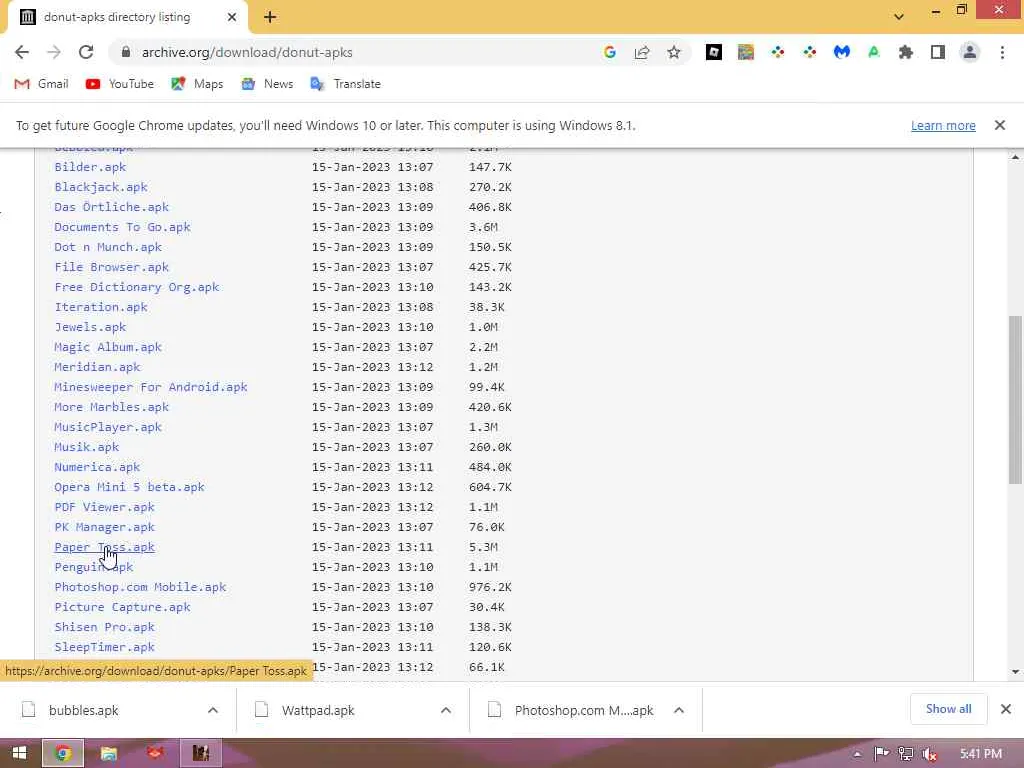Viewport: 1024px width, 768px height.
Task: Click the green A extension icon
Action: [874, 52]
